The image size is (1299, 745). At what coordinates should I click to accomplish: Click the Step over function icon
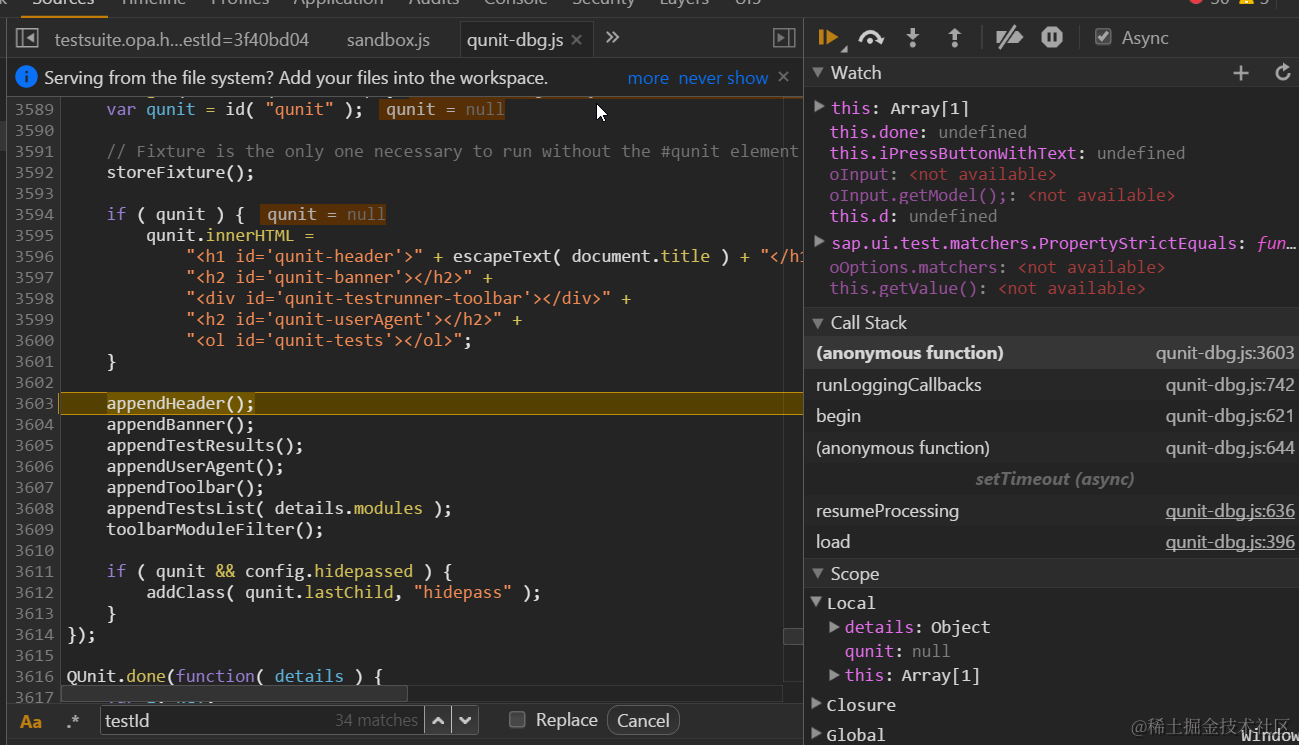871,38
